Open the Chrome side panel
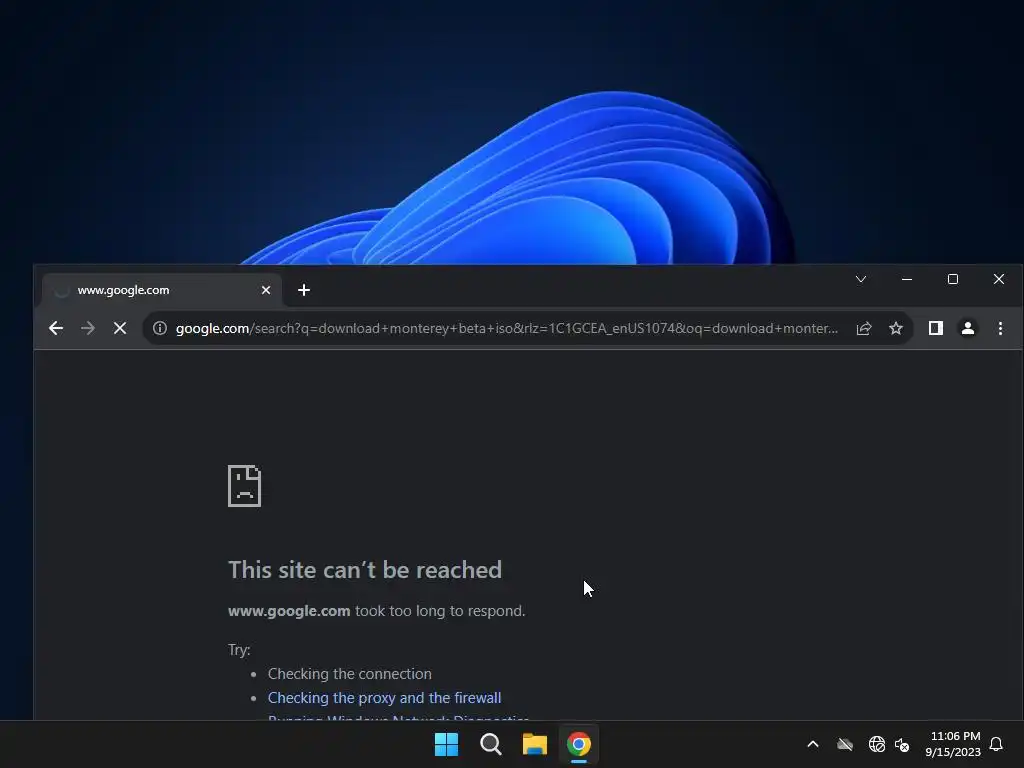The width and height of the screenshot is (1024, 768). [936, 328]
